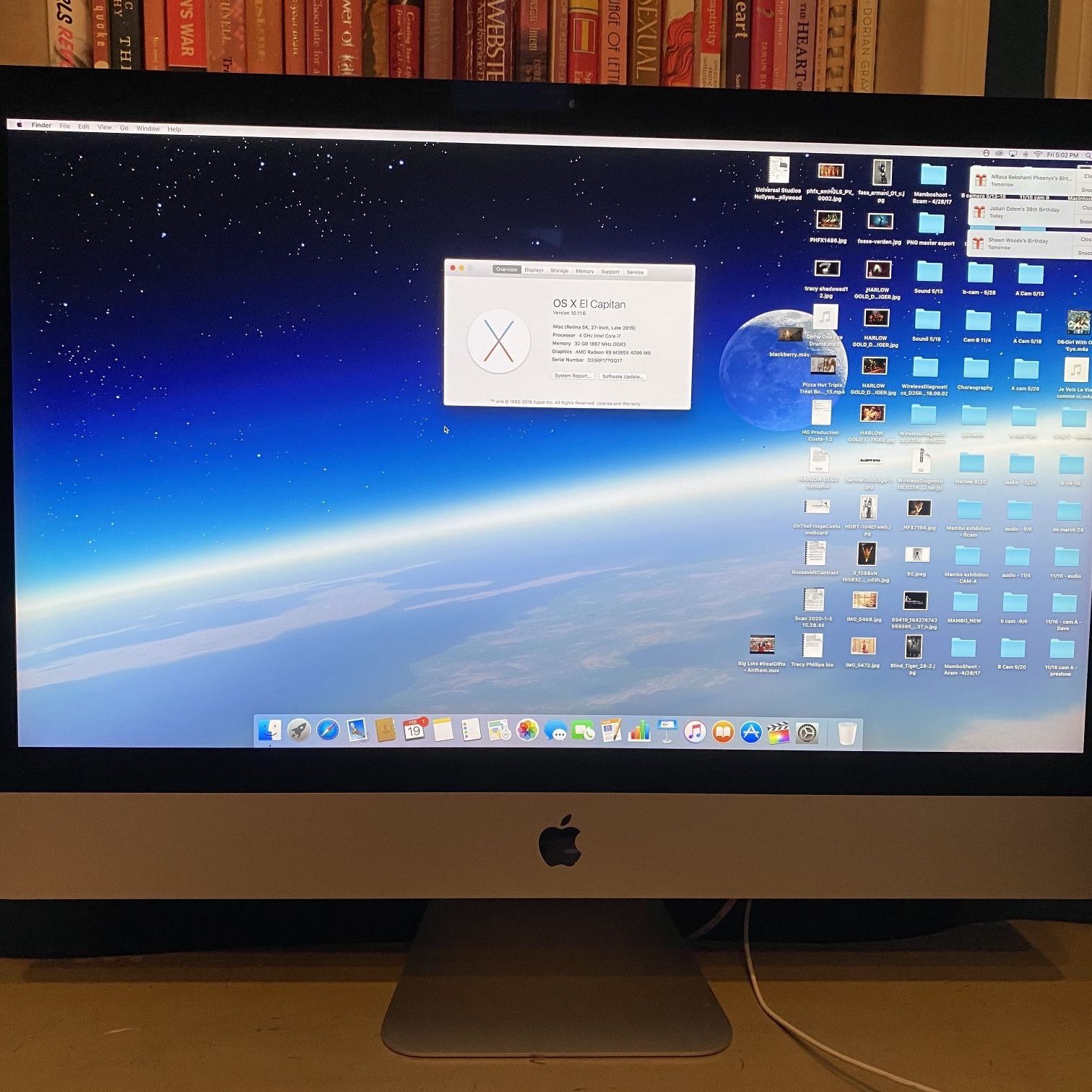Open App Store icon in Dock
This screenshot has width=1092, height=1092.
(751, 733)
